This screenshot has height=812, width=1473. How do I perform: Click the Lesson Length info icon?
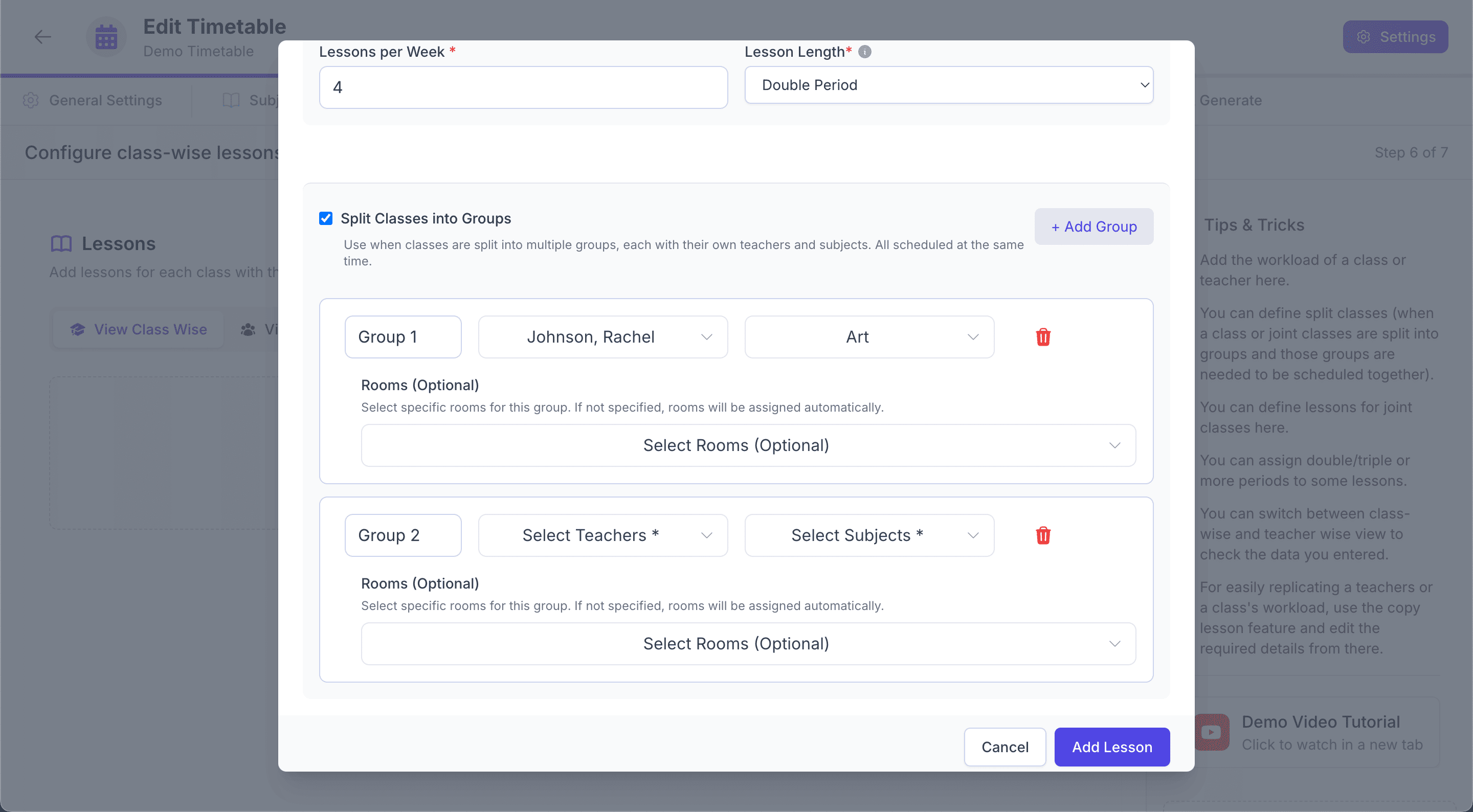click(x=864, y=52)
